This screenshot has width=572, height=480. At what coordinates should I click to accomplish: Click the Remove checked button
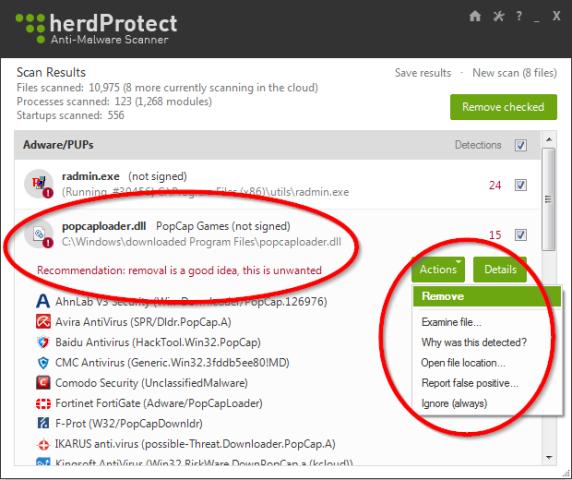coord(503,107)
